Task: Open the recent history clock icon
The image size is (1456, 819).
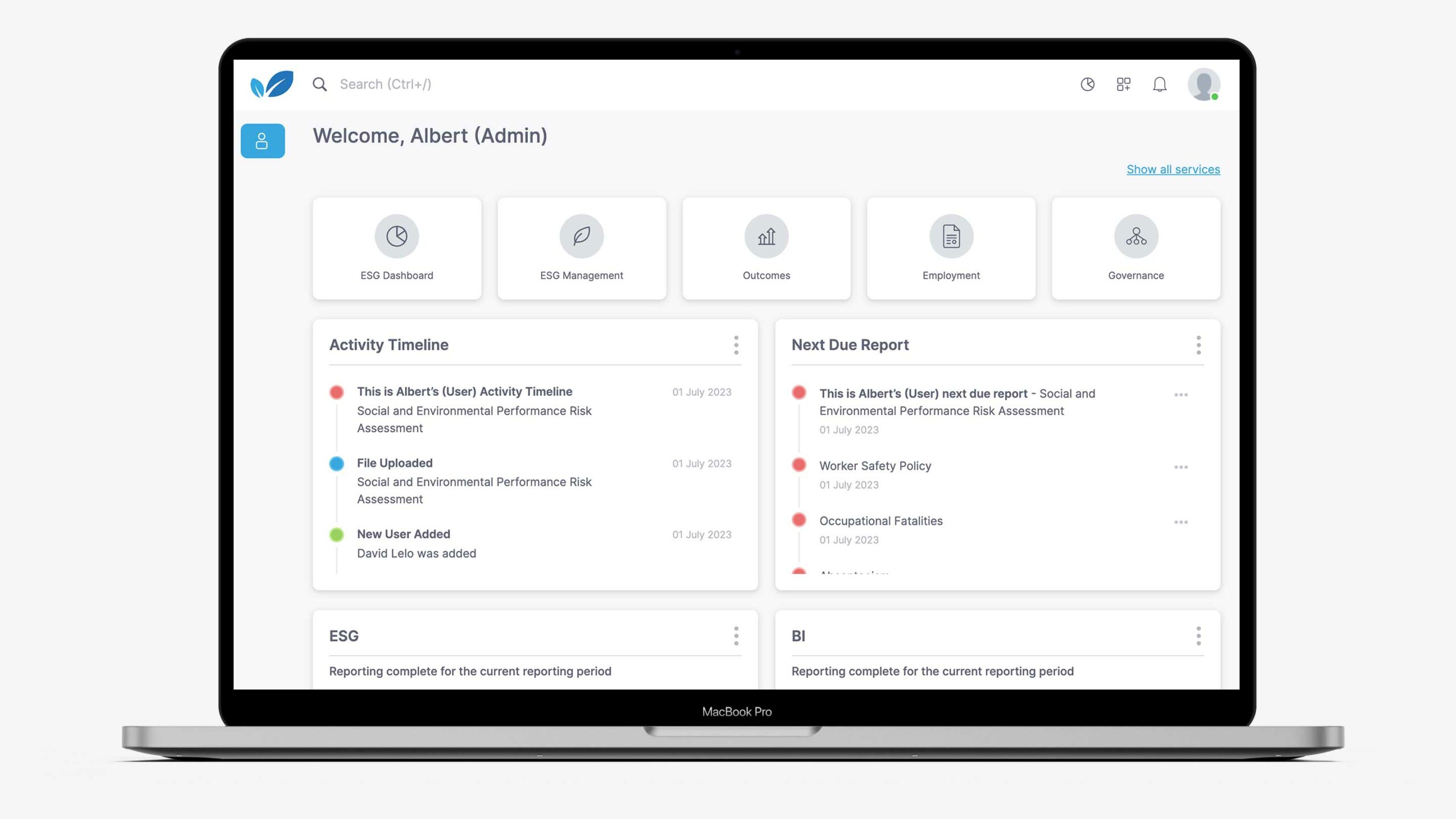Action: pyautogui.click(x=1088, y=84)
